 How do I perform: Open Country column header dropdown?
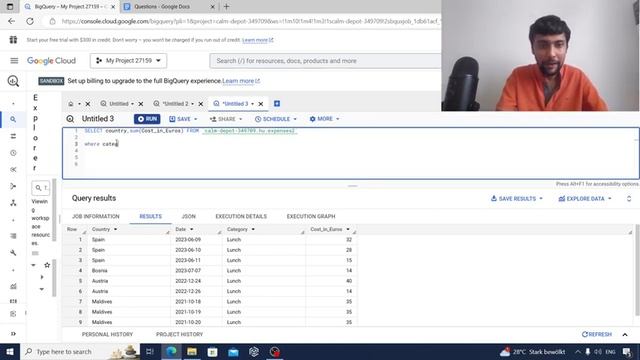(116, 229)
